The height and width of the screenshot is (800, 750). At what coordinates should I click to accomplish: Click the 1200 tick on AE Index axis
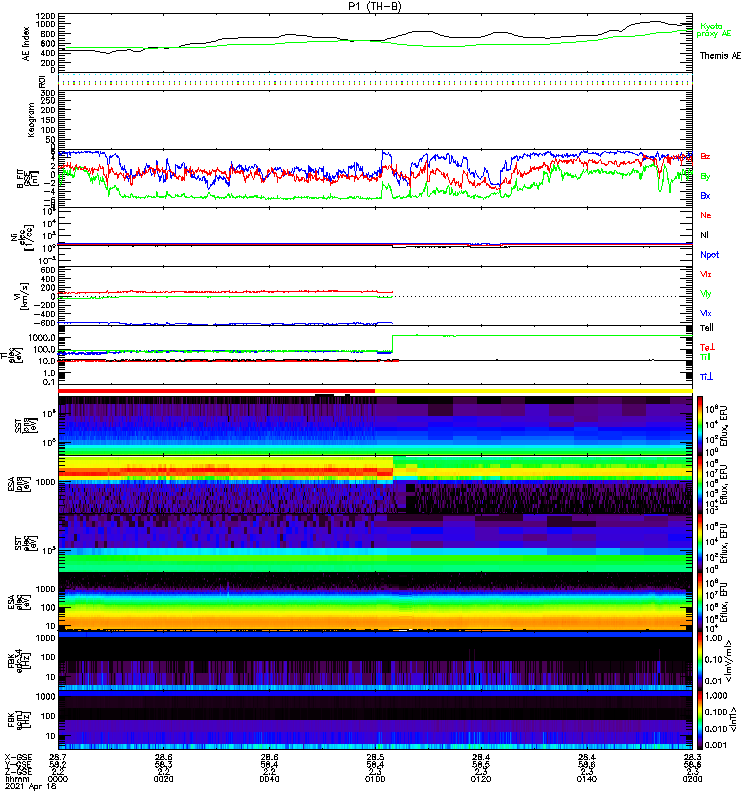tap(45, 16)
